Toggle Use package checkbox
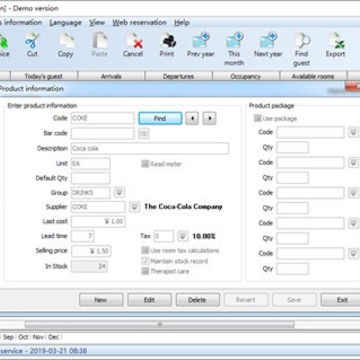The width and height of the screenshot is (360, 360). (257, 118)
